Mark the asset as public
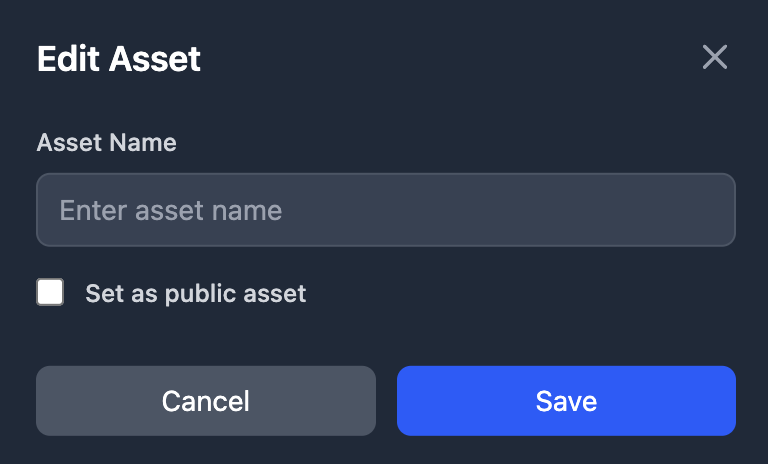 [50, 293]
